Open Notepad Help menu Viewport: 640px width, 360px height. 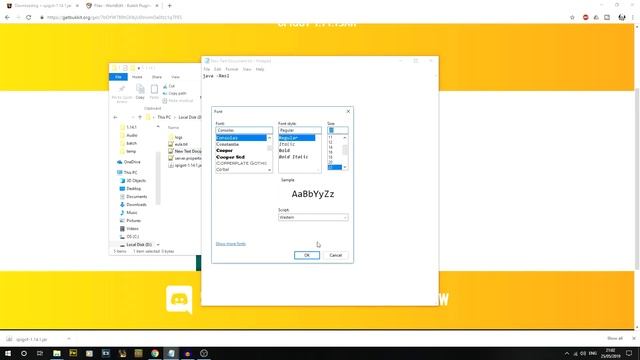tap(260, 69)
